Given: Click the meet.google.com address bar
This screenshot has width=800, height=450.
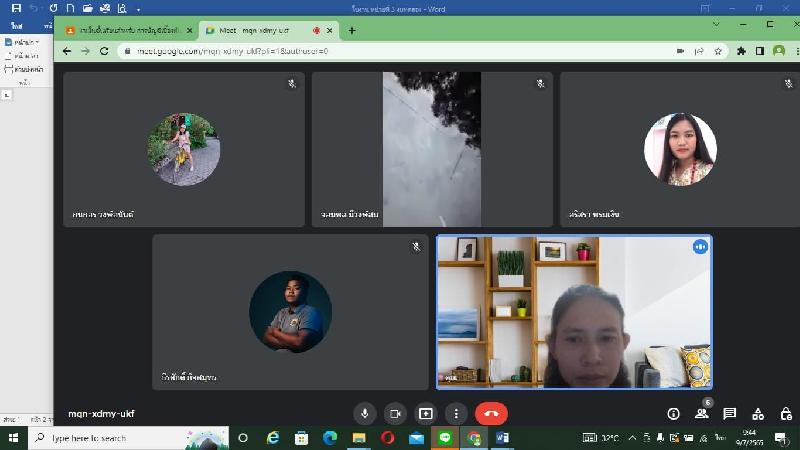Looking at the screenshot, I should tap(400, 51).
